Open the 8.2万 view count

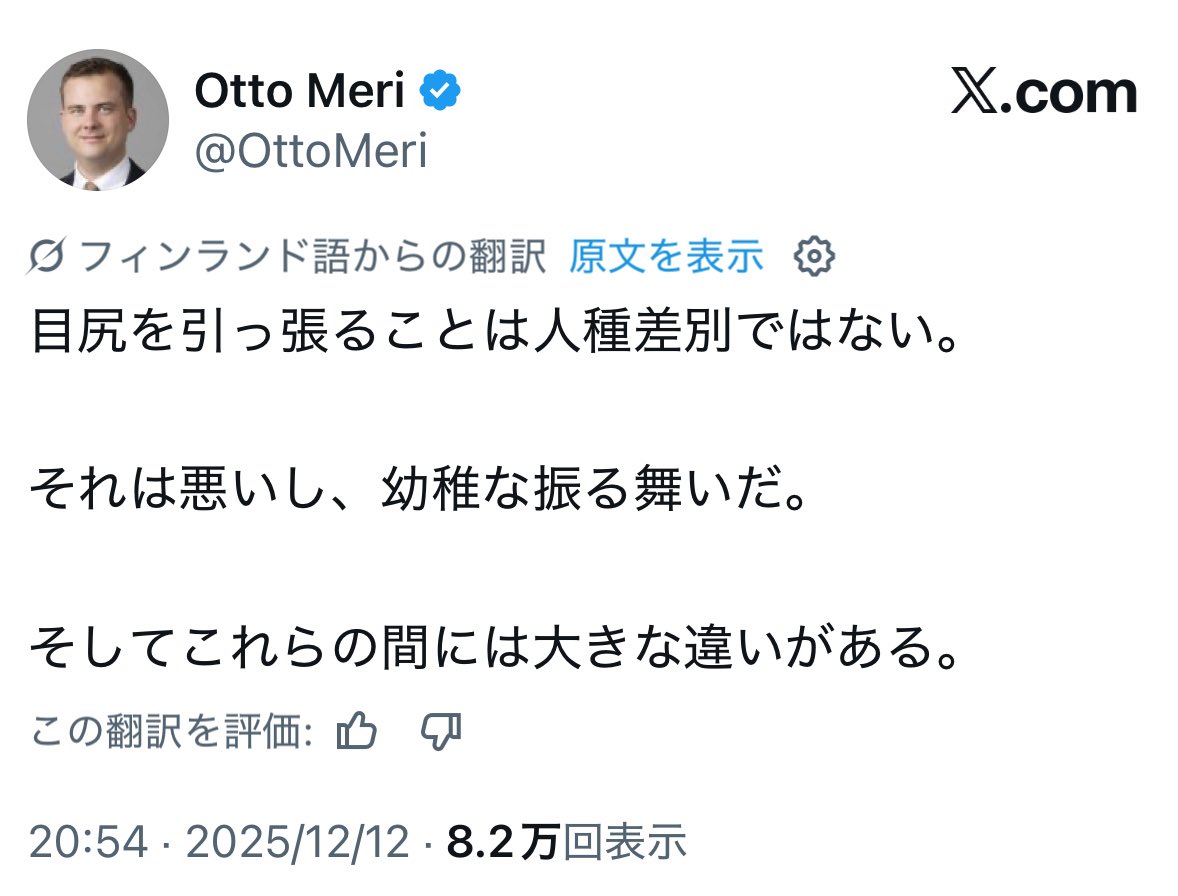pos(502,843)
